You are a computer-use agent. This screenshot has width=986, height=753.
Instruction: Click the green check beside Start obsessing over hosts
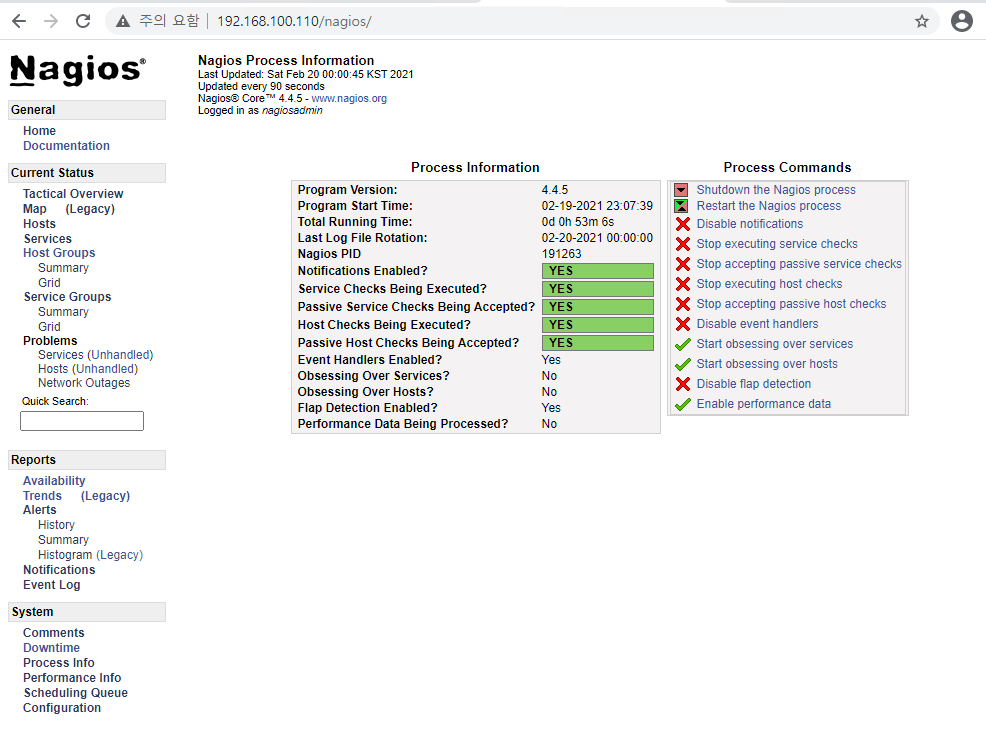pyautogui.click(x=683, y=365)
